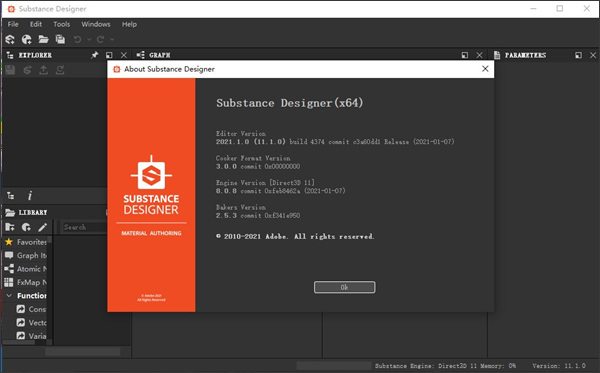The image size is (600, 373).
Task: Select the Graph Items library category
Action: coord(25,256)
